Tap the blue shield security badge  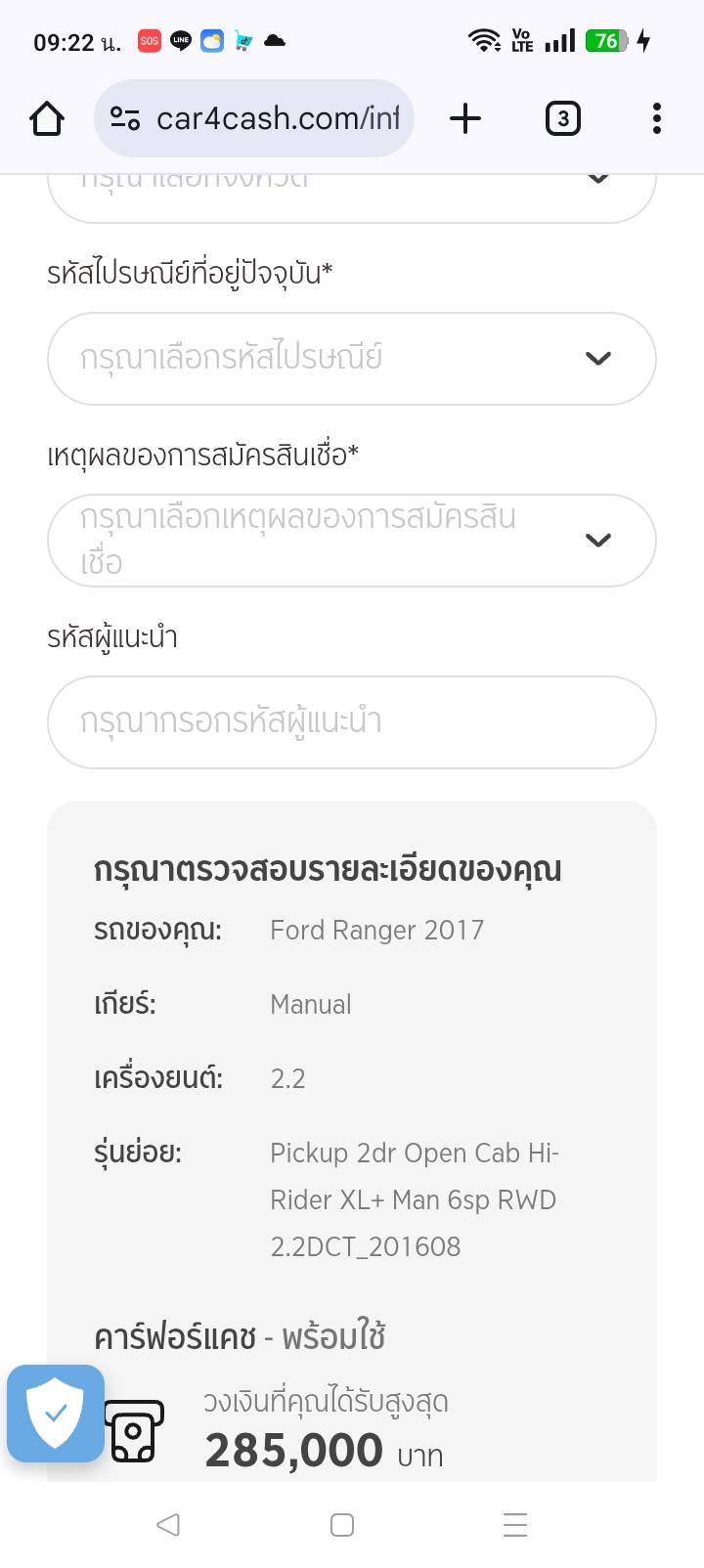(x=56, y=1413)
